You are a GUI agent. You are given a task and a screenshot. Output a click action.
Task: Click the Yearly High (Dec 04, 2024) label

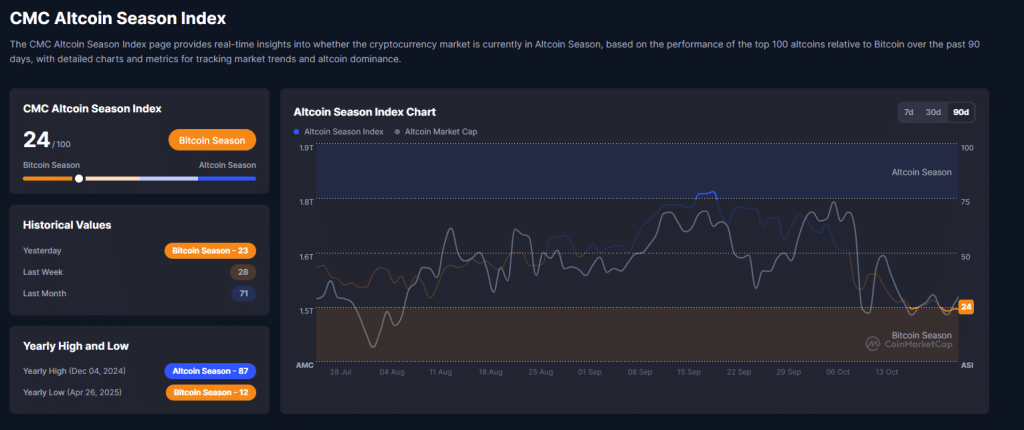pyautogui.click(x=74, y=371)
